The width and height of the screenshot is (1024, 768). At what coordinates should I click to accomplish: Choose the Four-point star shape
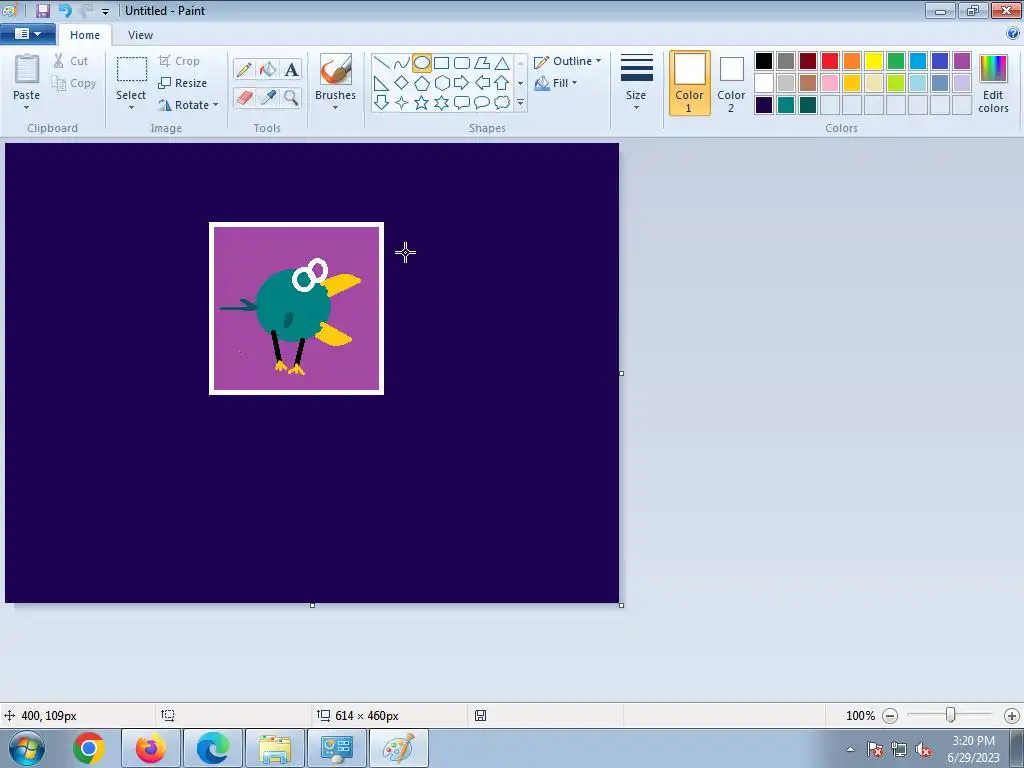click(402, 103)
